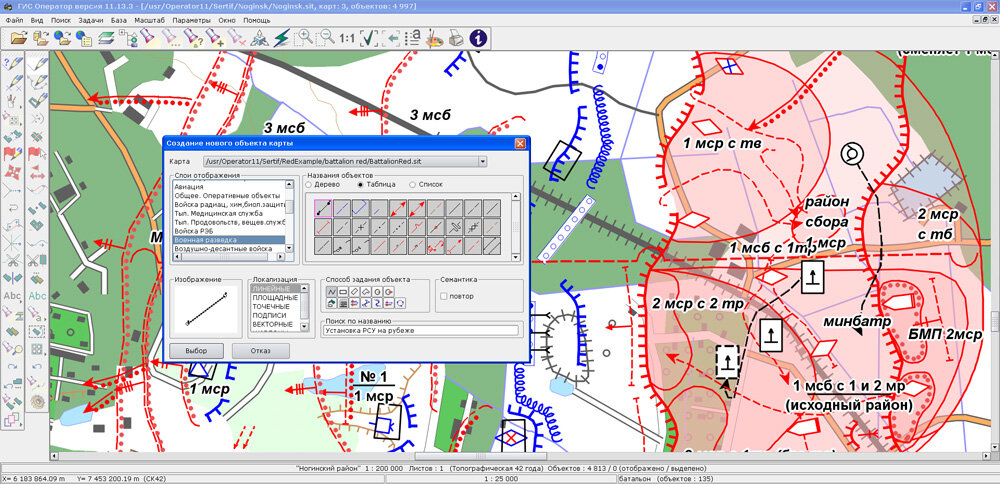Image resolution: width=1000 pixels, height=484 pixels.
Task: Open the Помощь menu
Action: [x=256, y=20]
